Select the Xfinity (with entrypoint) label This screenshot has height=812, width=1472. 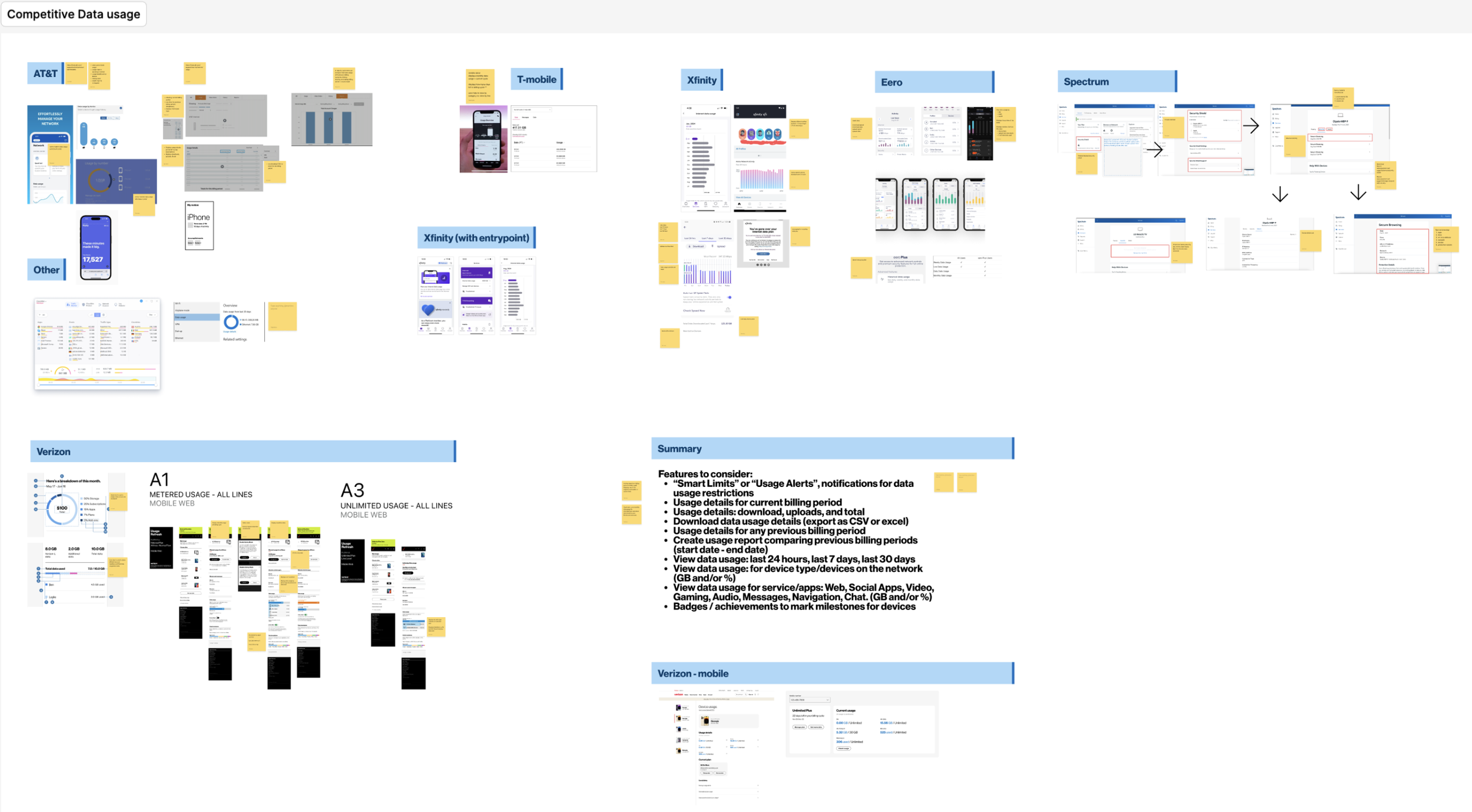(x=476, y=238)
